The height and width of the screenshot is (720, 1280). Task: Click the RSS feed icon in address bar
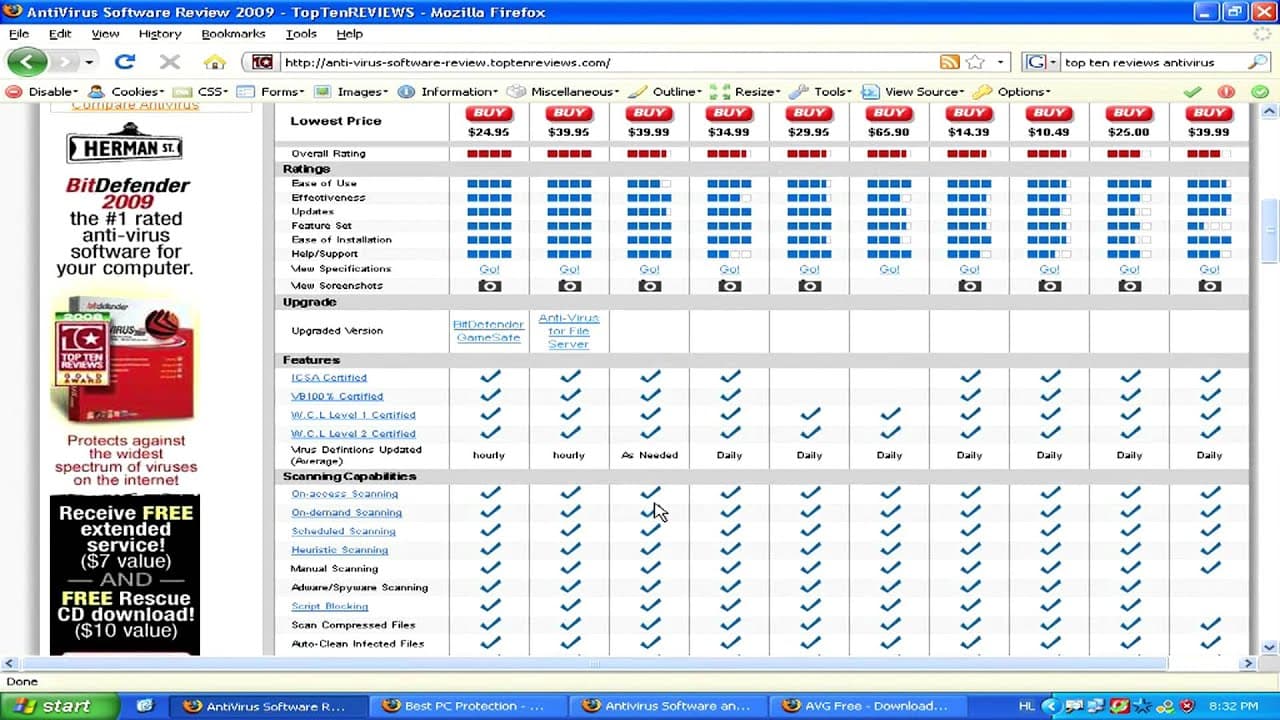(x=950, y=62)
